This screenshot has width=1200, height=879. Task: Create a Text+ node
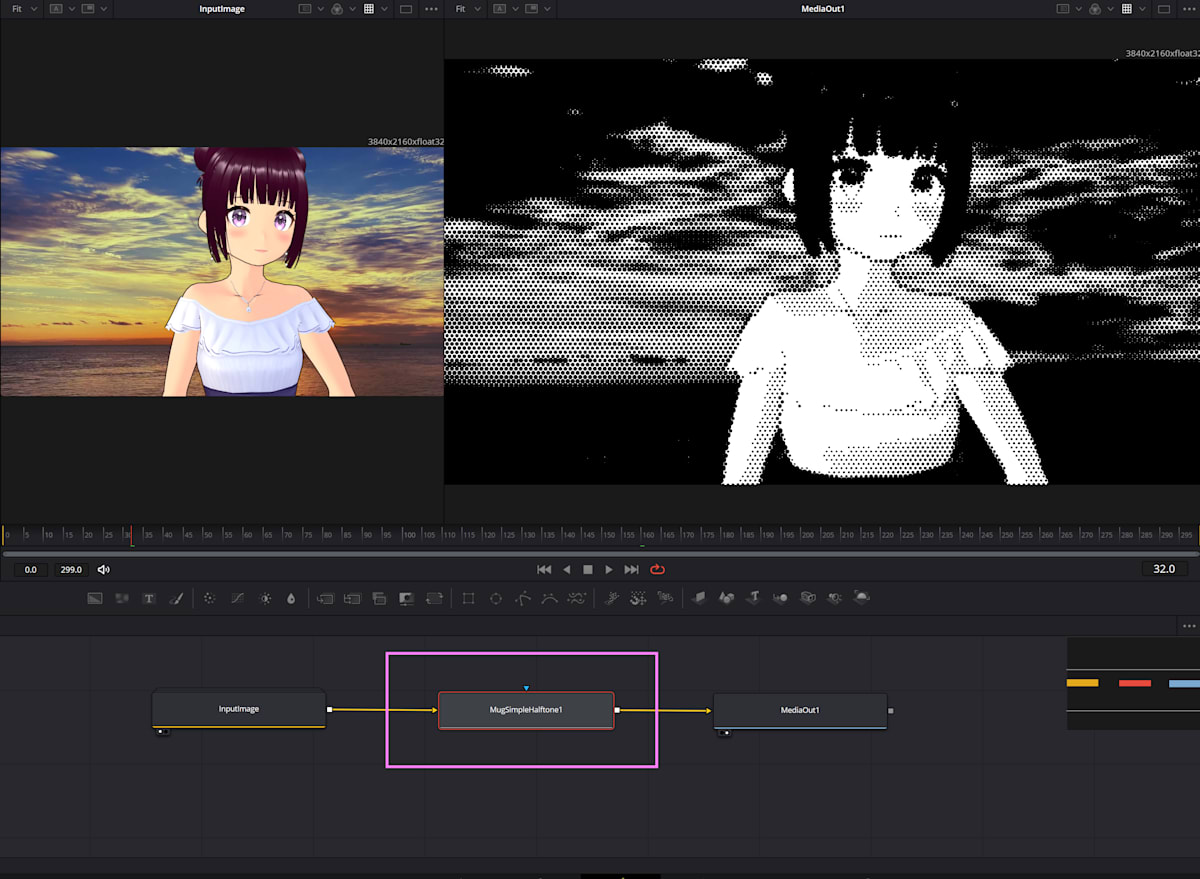[x=148, y=598]
